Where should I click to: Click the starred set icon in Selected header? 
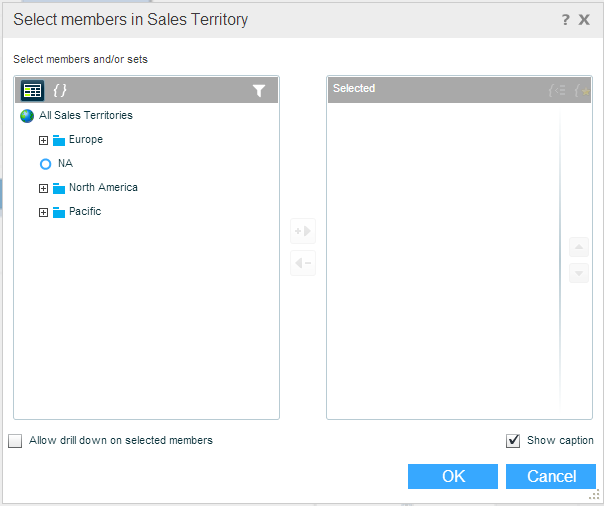(581, 90)
